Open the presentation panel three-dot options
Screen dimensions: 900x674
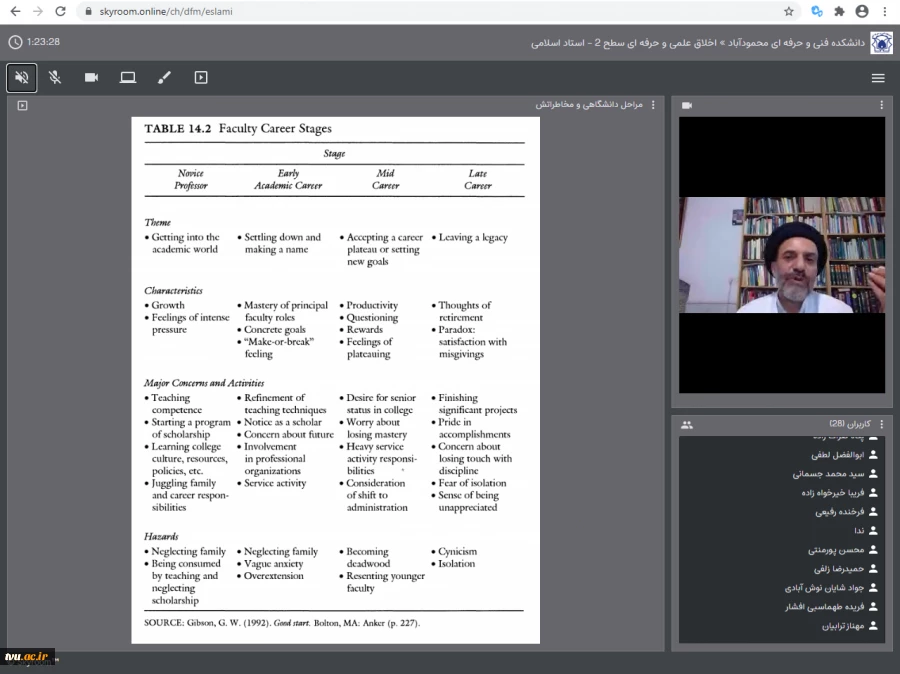(x=653, y=105)
